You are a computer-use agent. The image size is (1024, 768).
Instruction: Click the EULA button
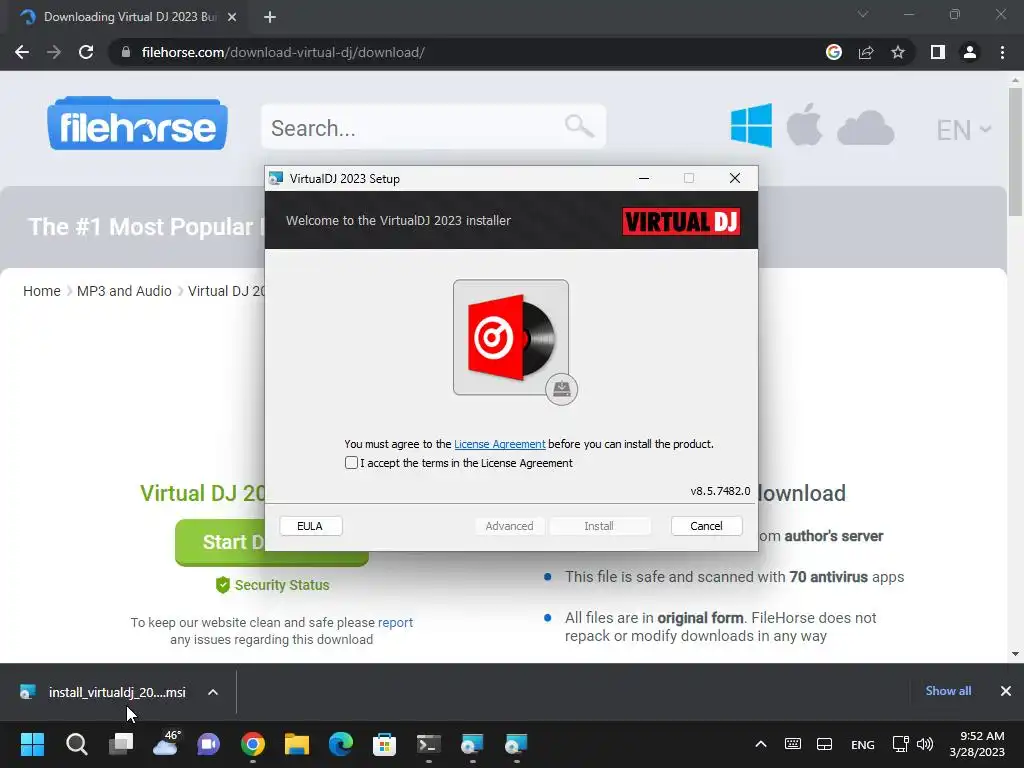pos(310,526)
